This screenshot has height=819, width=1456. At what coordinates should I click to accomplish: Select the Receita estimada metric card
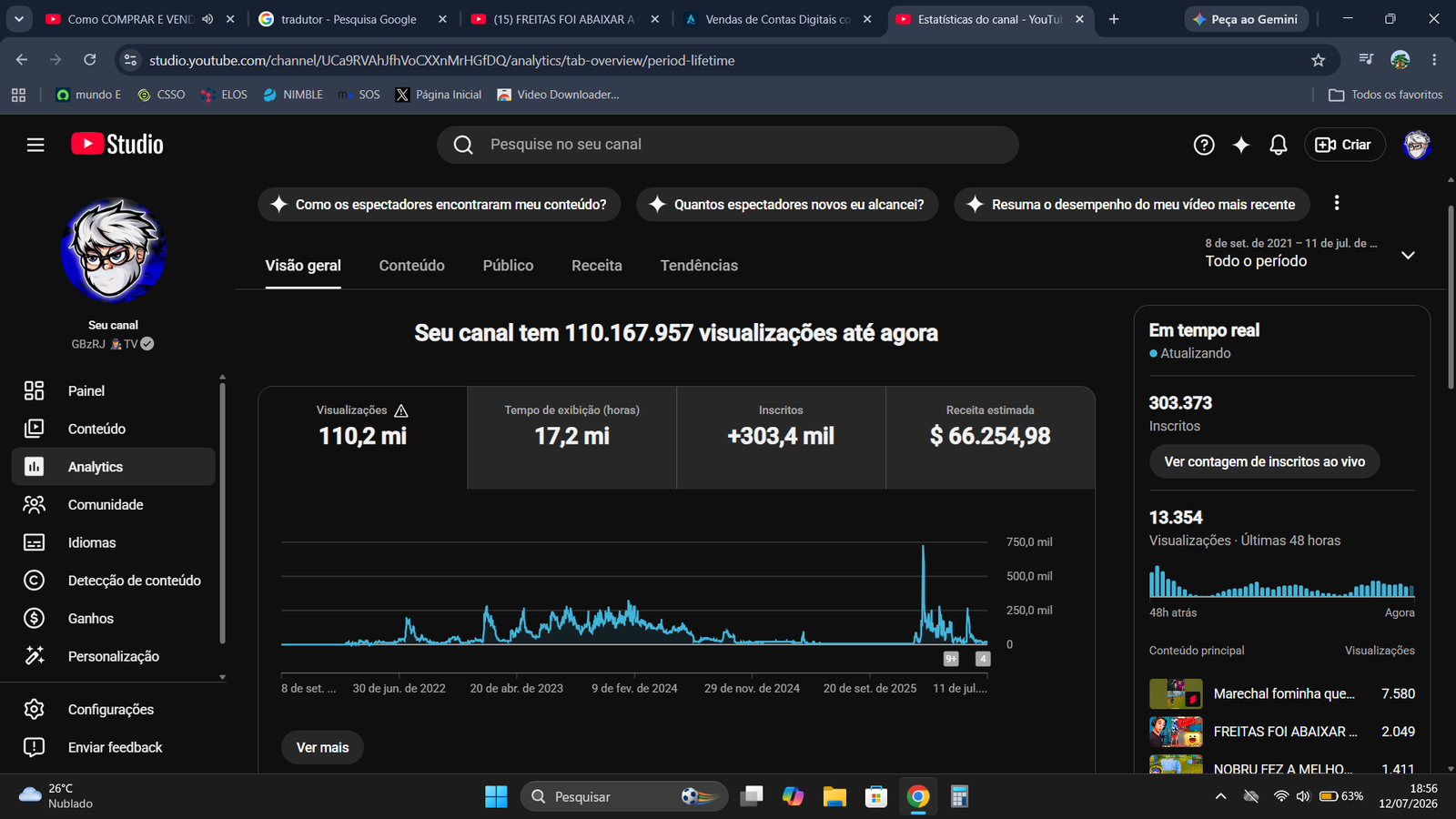point(990,438)
